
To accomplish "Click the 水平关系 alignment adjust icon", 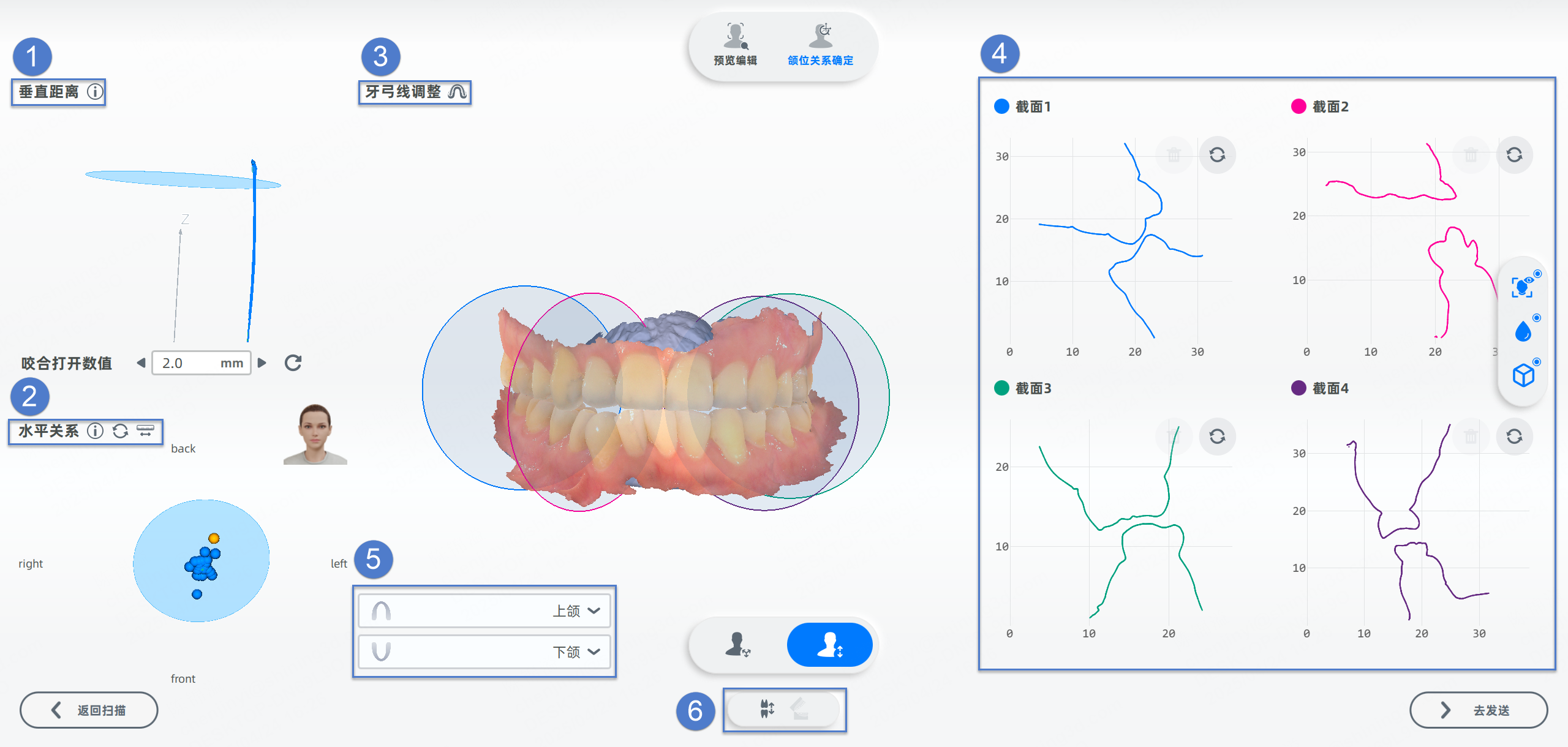I will 145,431.
